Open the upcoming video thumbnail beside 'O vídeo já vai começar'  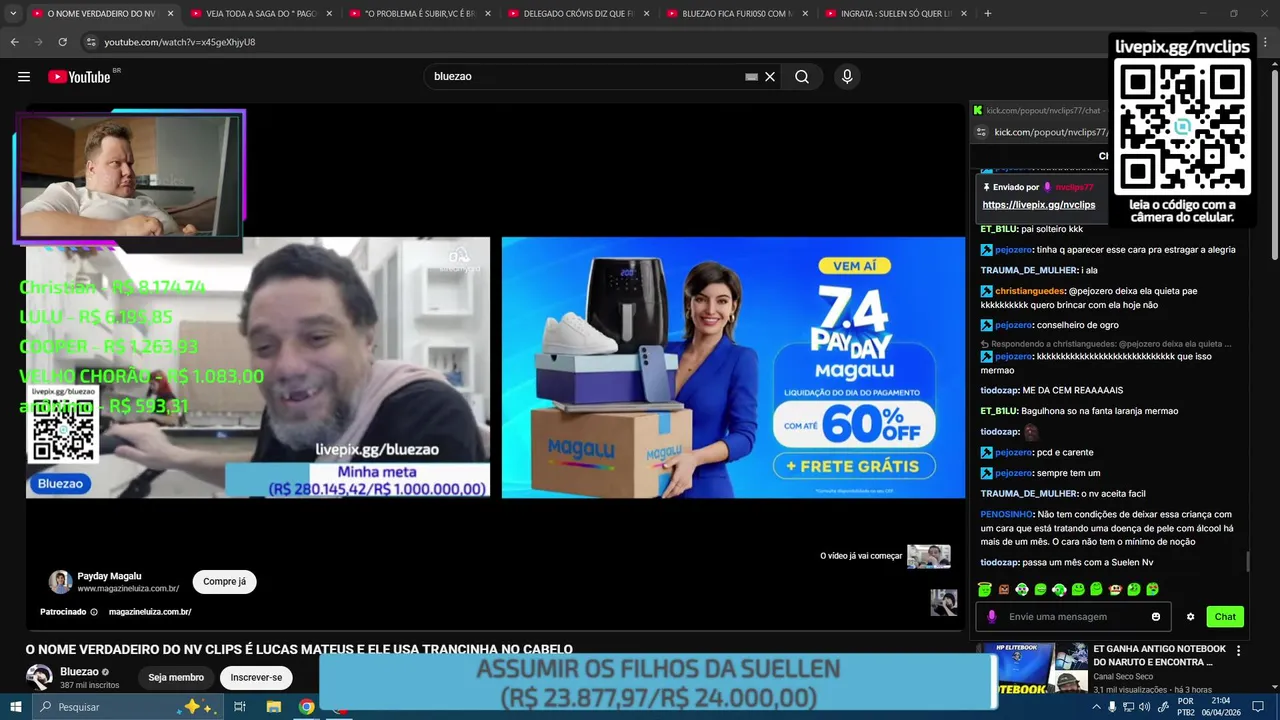tap(928, 557)
